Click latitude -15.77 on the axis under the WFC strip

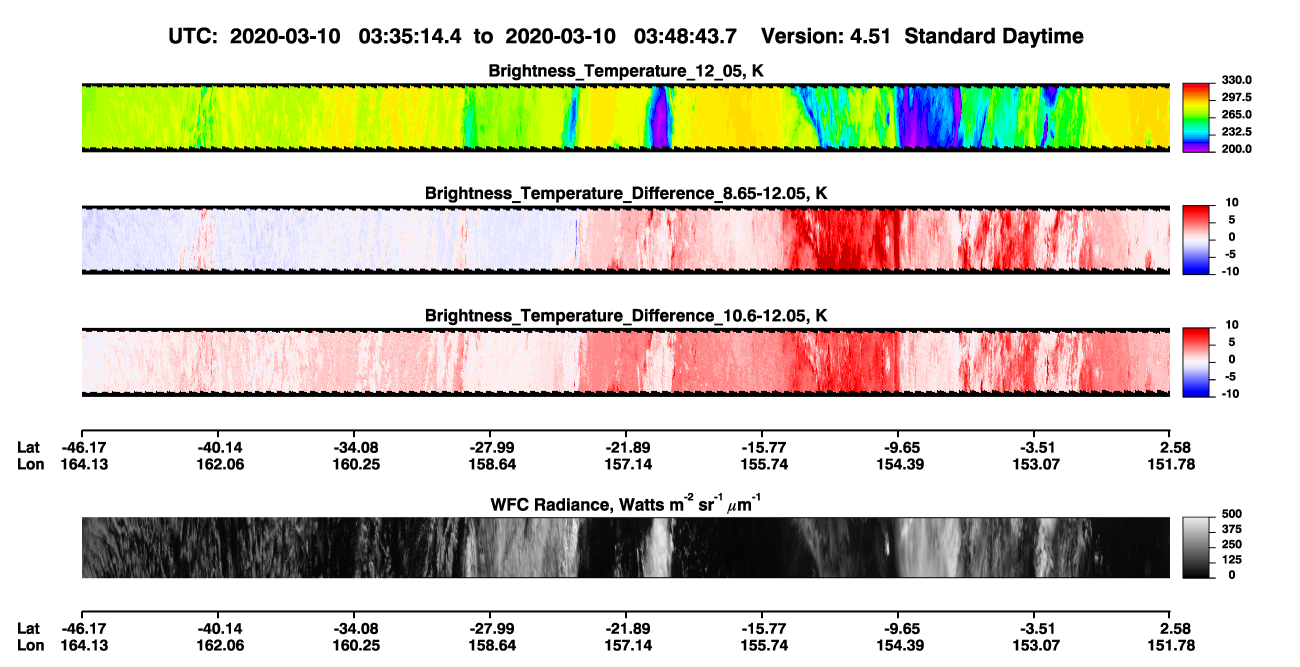point(762,628)
